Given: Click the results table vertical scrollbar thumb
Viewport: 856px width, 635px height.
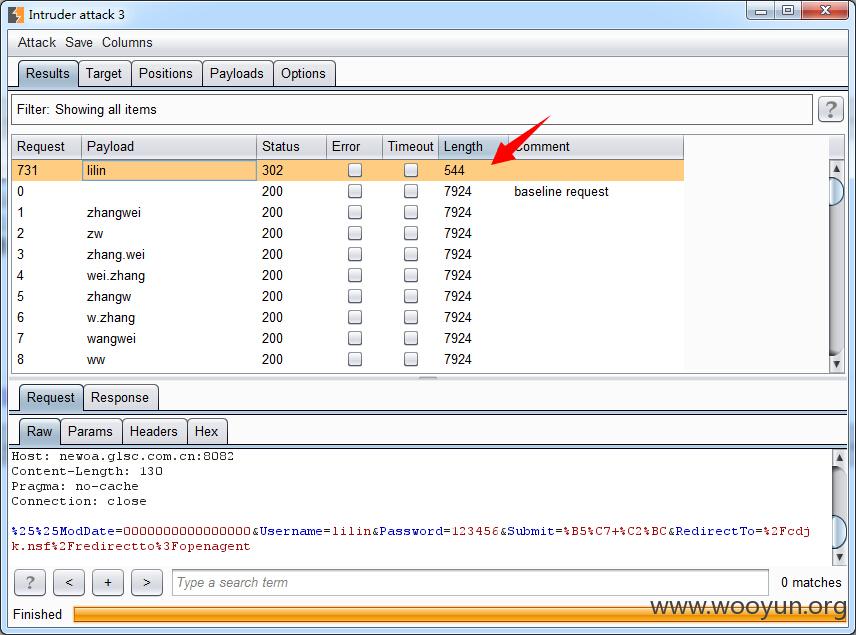Looking at the screenshot, I should [836, 192].
